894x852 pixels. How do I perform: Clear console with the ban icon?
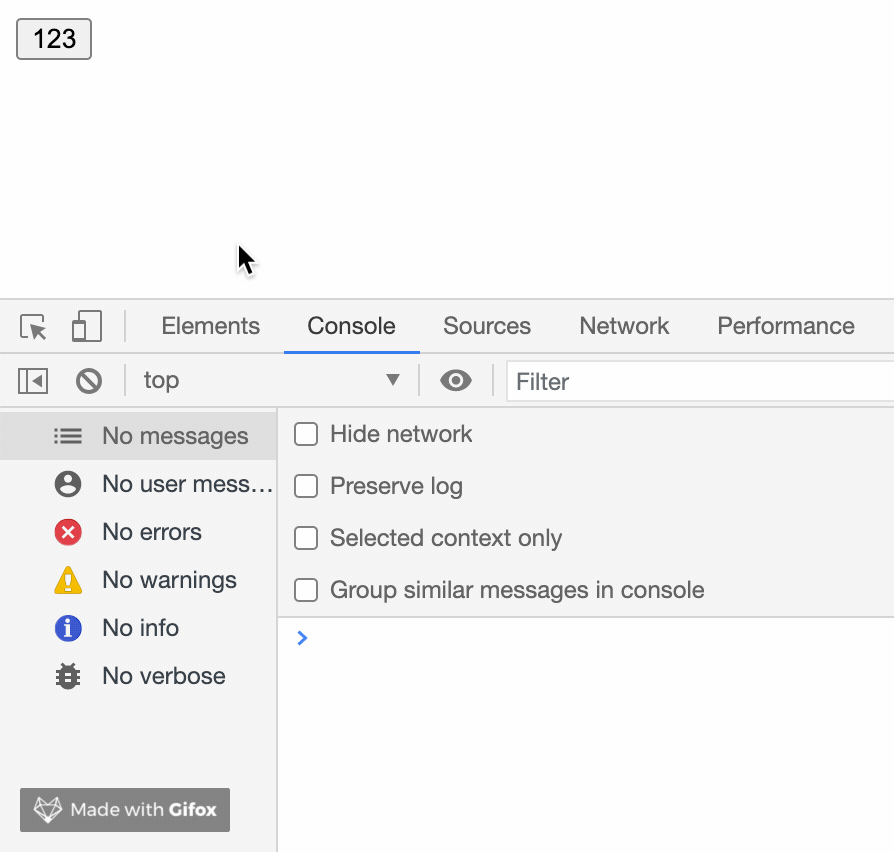(x=89, y=381)
